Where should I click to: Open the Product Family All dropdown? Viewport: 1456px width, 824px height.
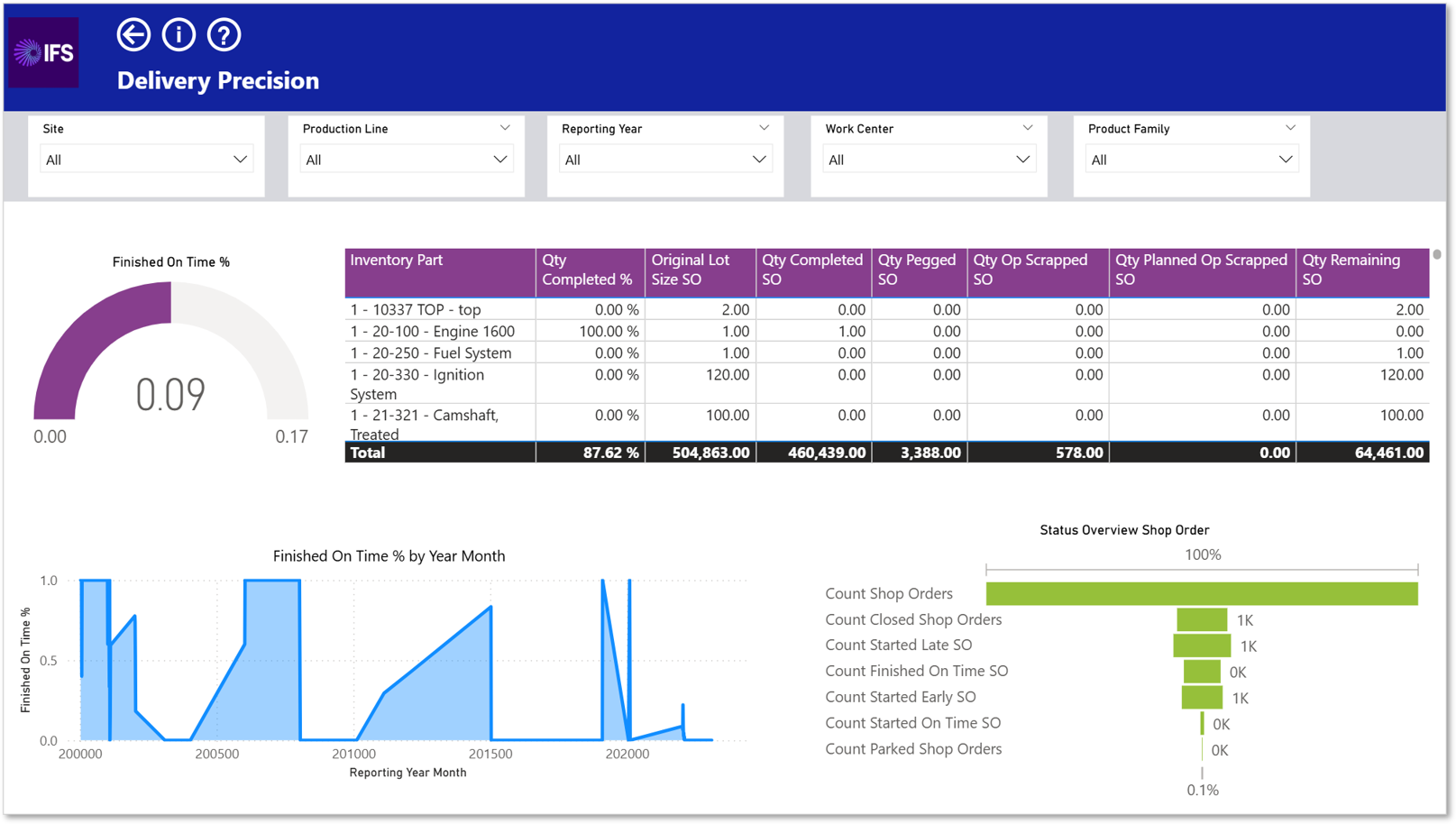tap(1192, 160)
